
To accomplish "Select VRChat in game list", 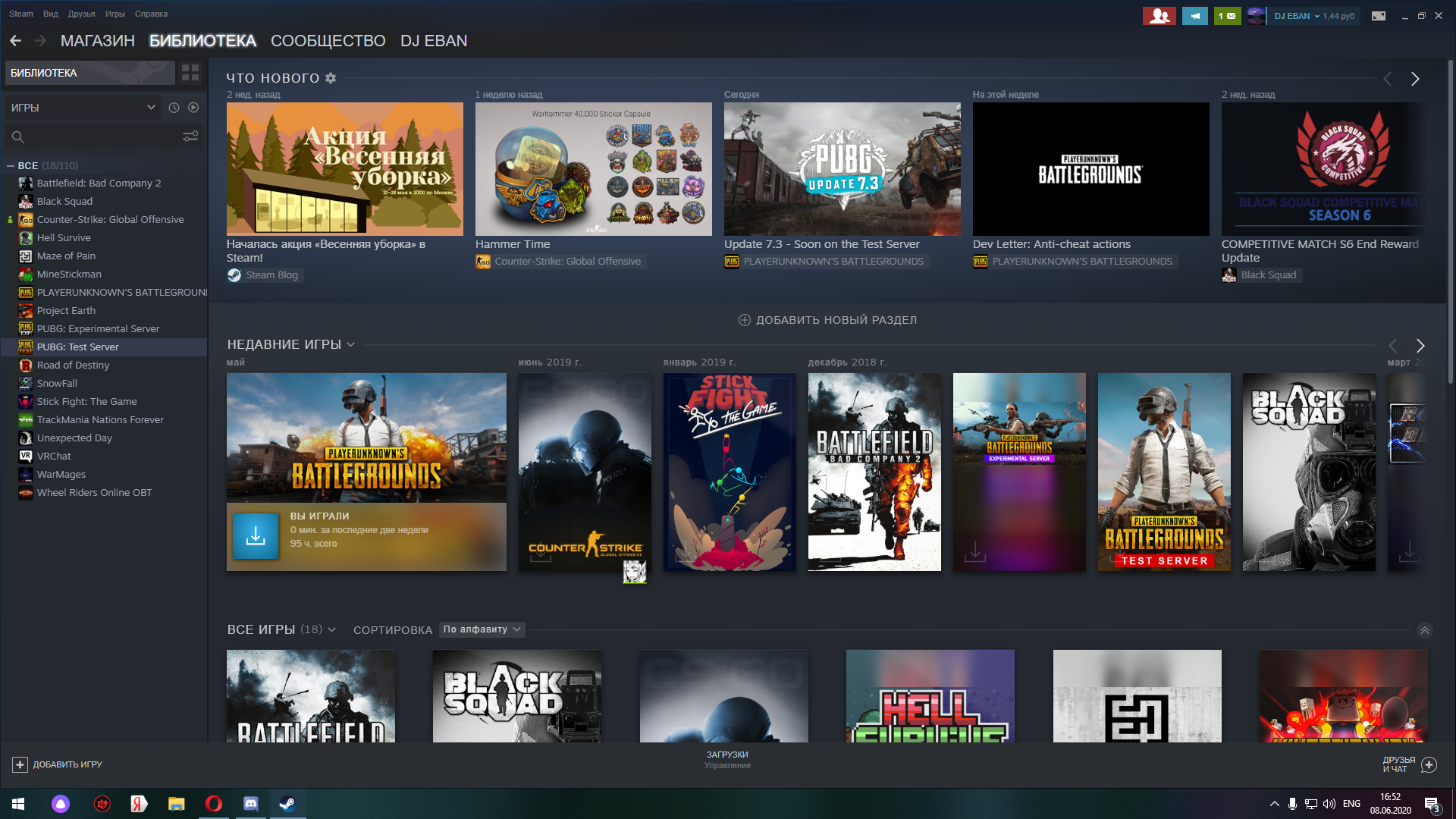I will [54, 457].
